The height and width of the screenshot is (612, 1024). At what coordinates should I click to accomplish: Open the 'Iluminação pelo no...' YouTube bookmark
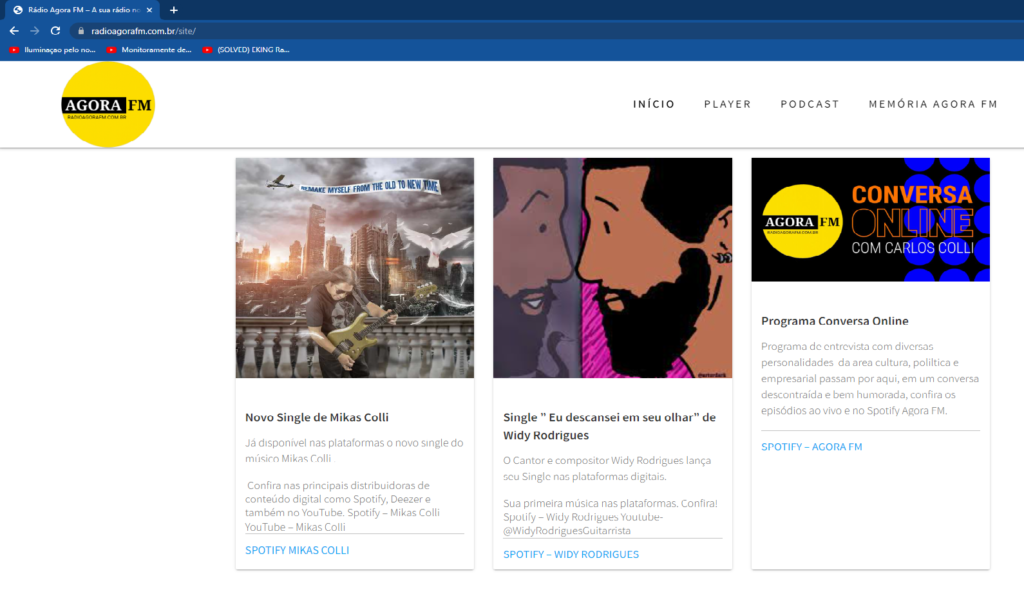coord(52,49)
